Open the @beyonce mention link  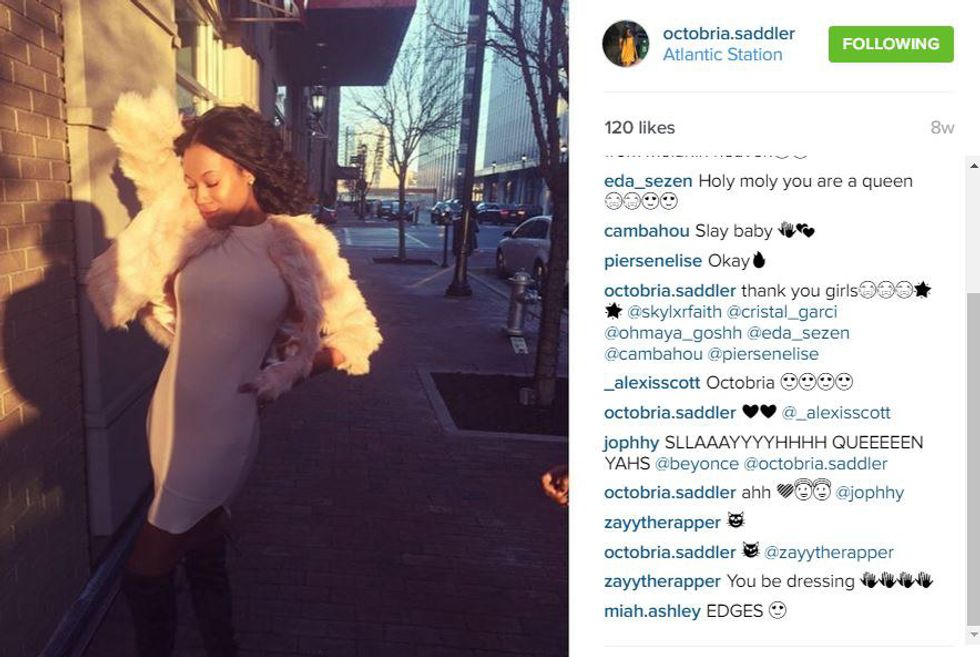click(x=697, y=464)
